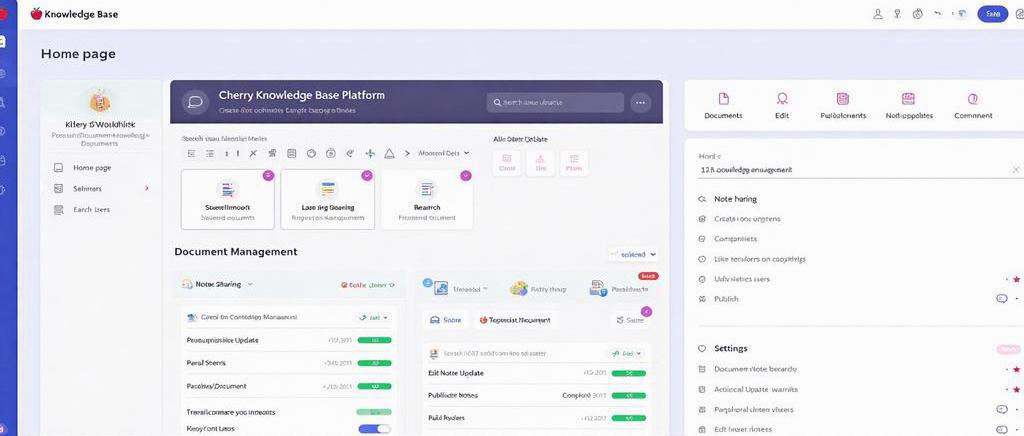
Task: Open Note sharing item in right panel
Action: pos(735,199)
